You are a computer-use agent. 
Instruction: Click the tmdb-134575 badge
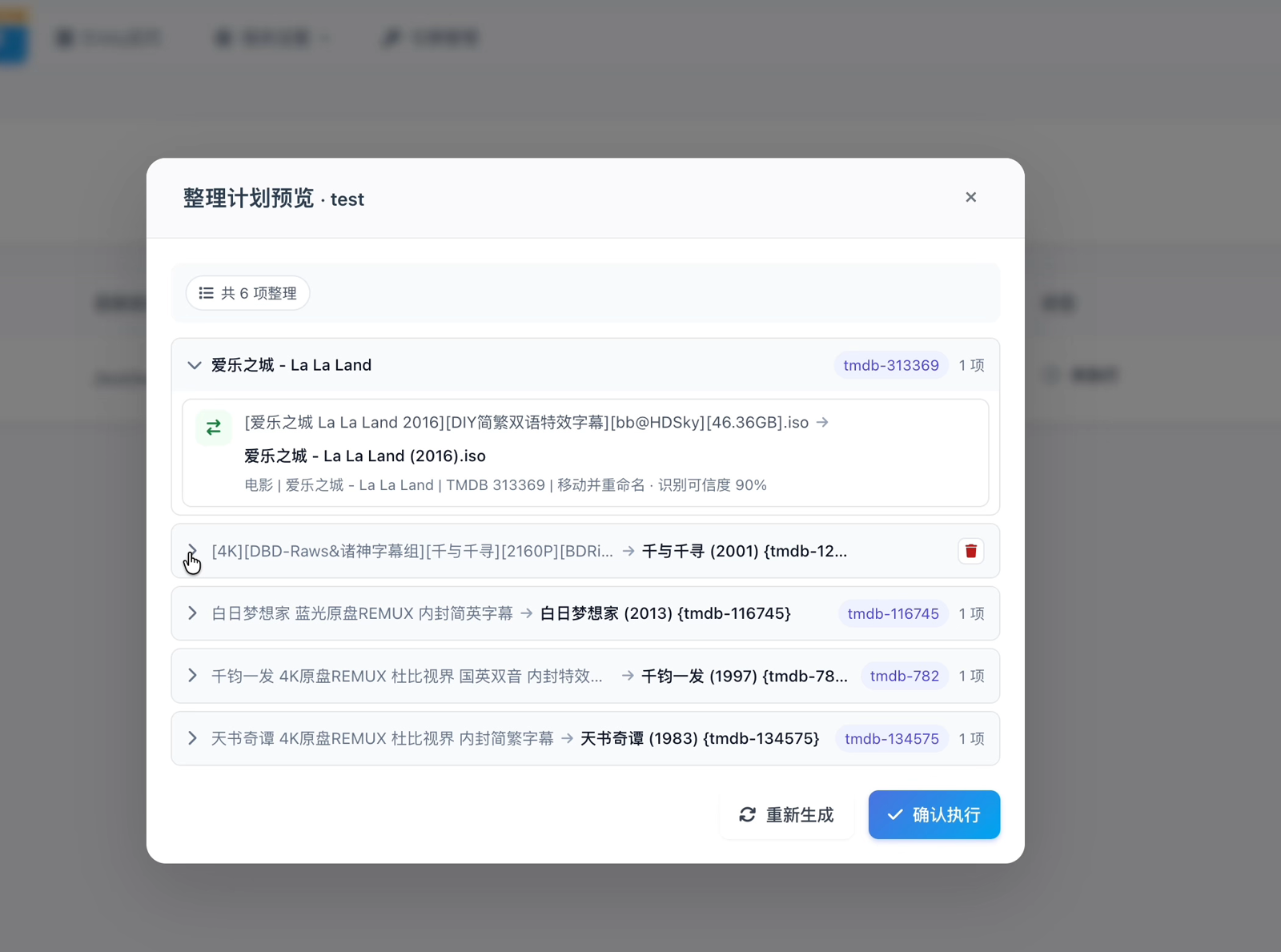pyautogui.click(x=891, y=738)
